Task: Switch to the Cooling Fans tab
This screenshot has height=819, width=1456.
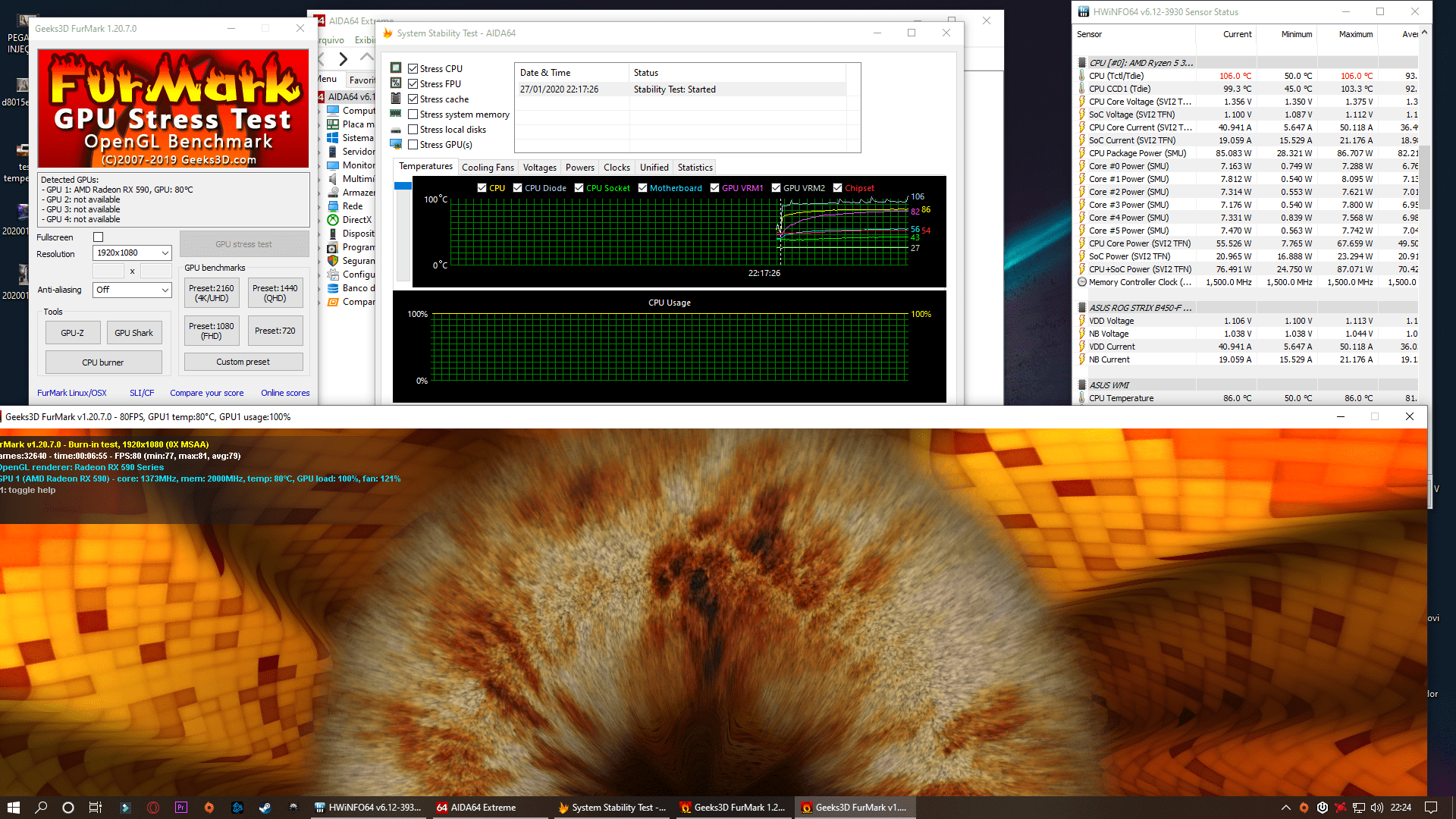Action: pos(488,168)
